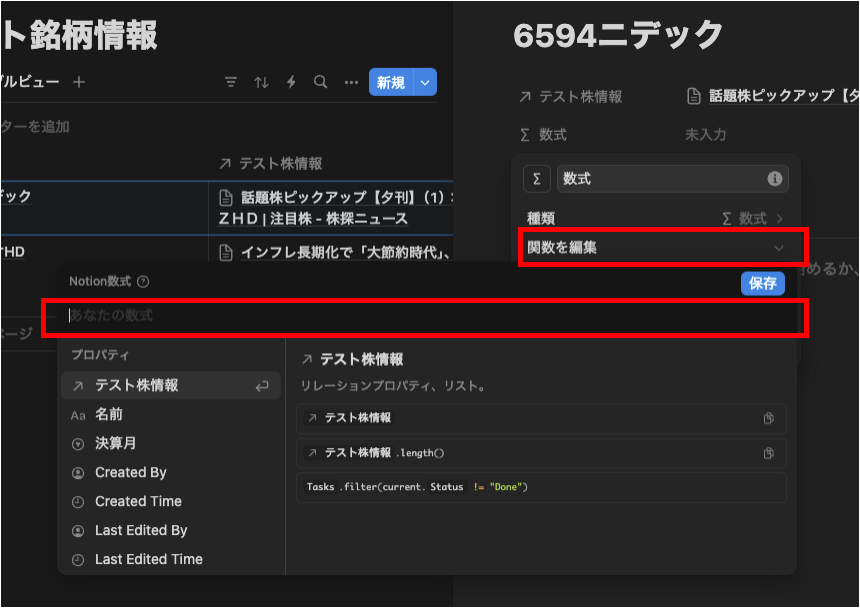Click the clock icon beside Created Time
The width and height of the screenshot is (860, 608).
tap(78, 502)
